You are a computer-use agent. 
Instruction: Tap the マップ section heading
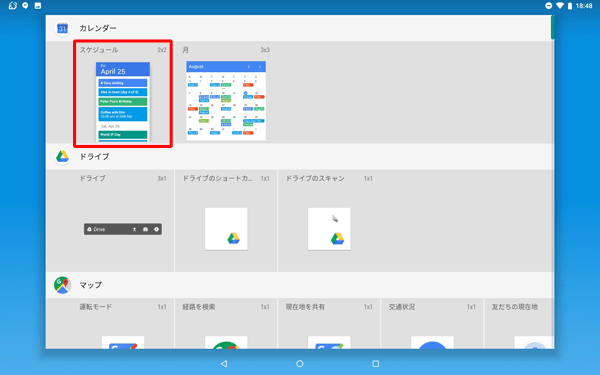(x=91, y=285)
